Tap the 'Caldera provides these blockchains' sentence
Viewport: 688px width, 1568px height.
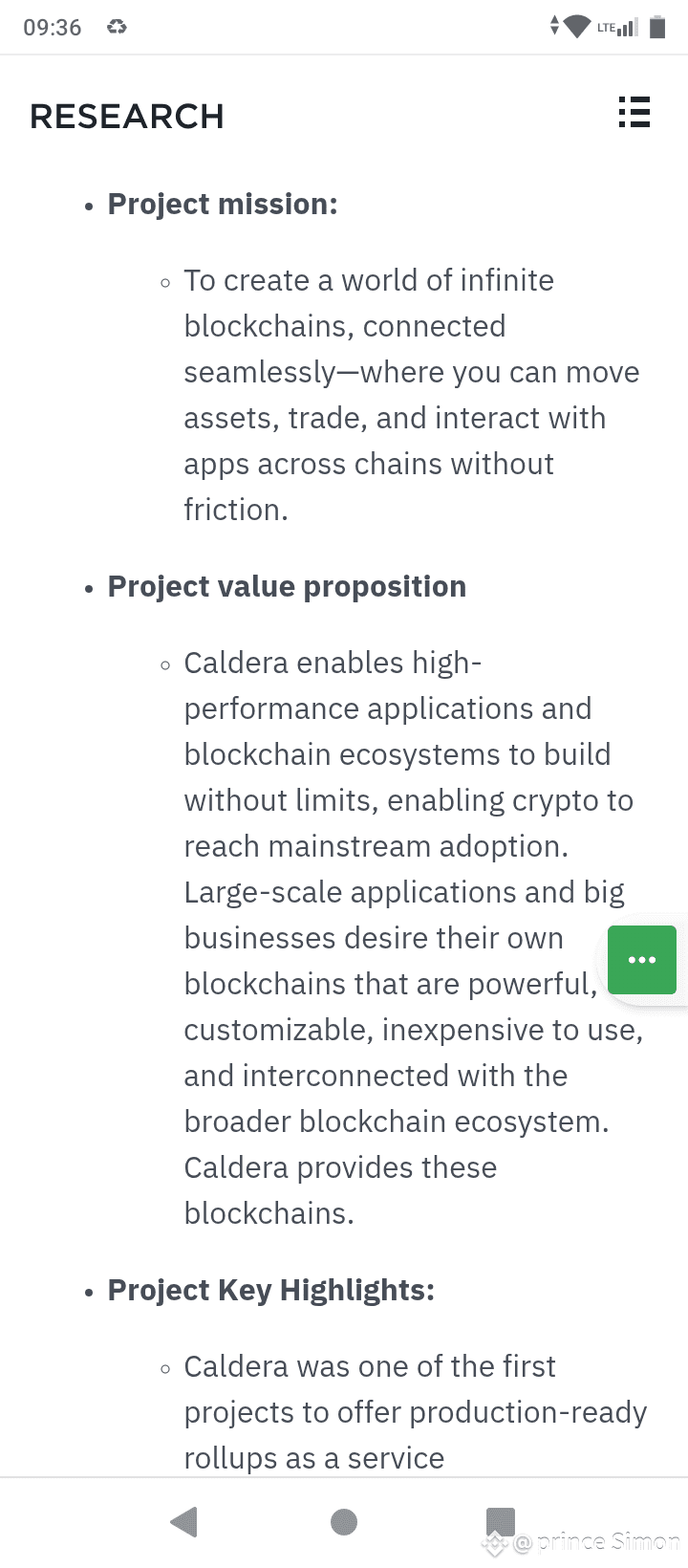[x=340, y=1190]
